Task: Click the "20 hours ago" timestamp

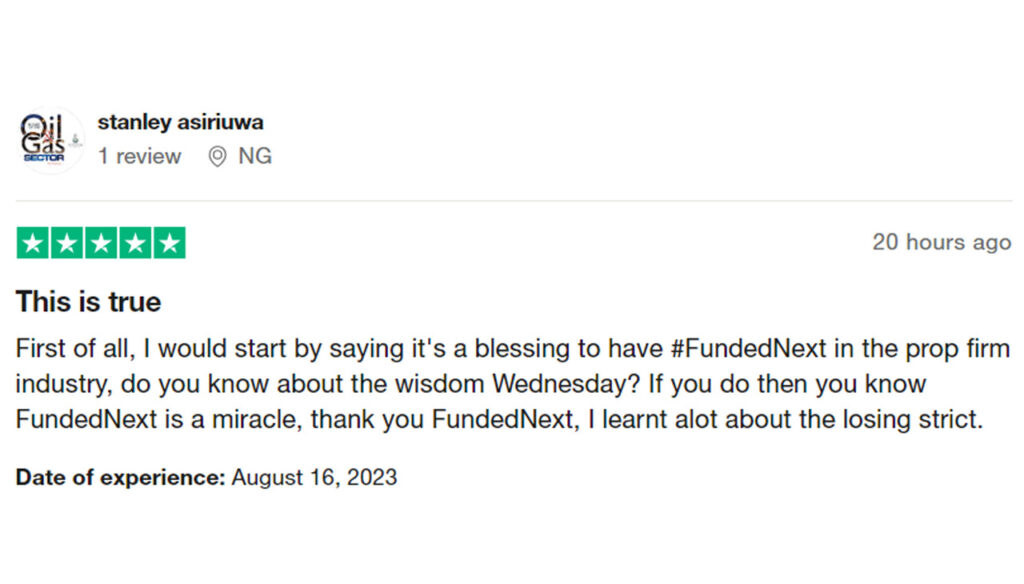Action: coord(941,242)
